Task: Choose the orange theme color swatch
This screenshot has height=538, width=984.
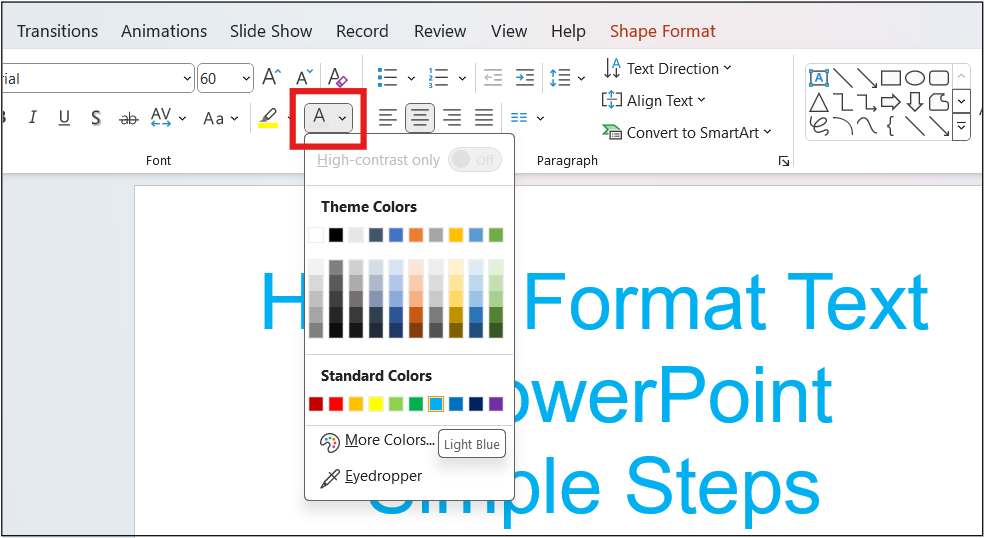Action: click(415, 235)
